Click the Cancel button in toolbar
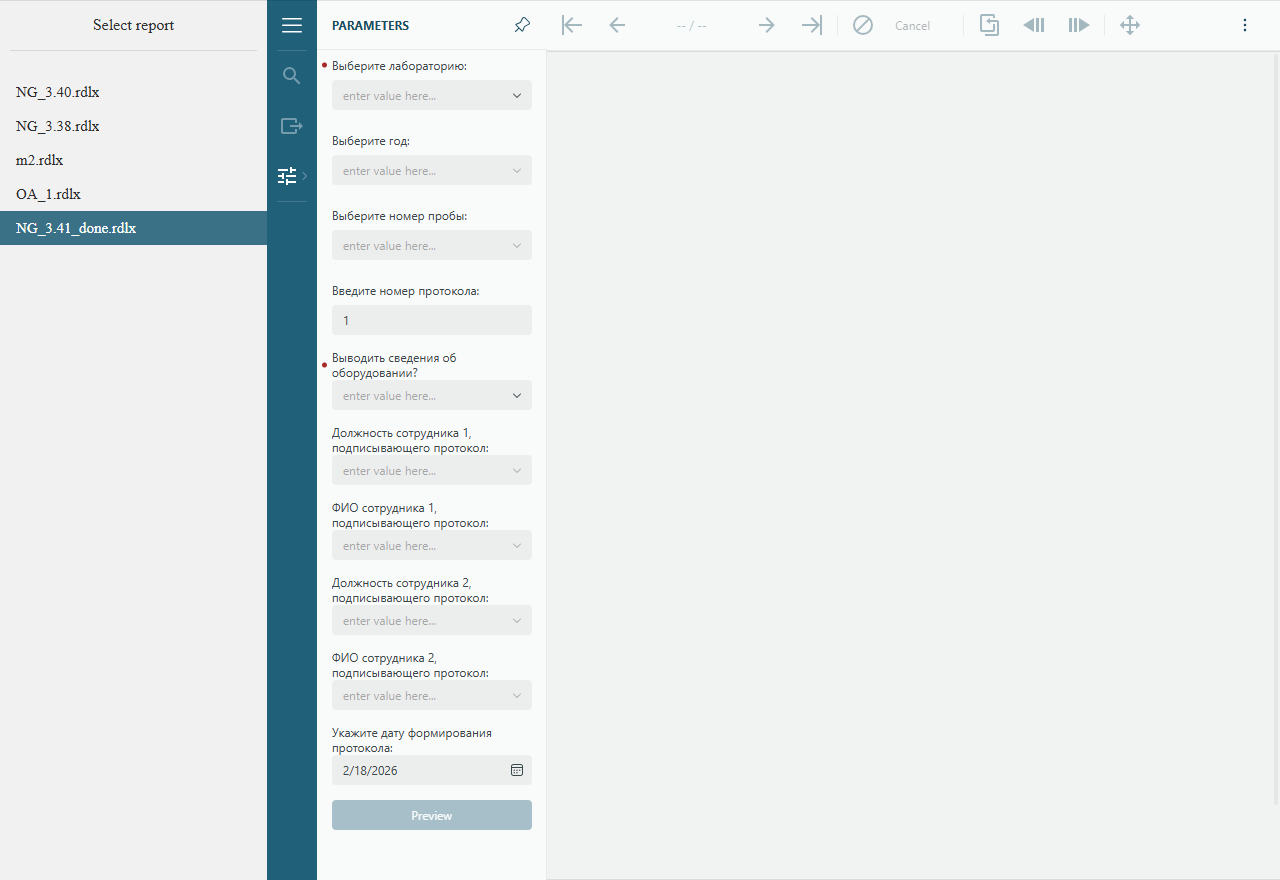Image resolution: width=1280 pixels, height=880 pixels. tap(911, 26)
